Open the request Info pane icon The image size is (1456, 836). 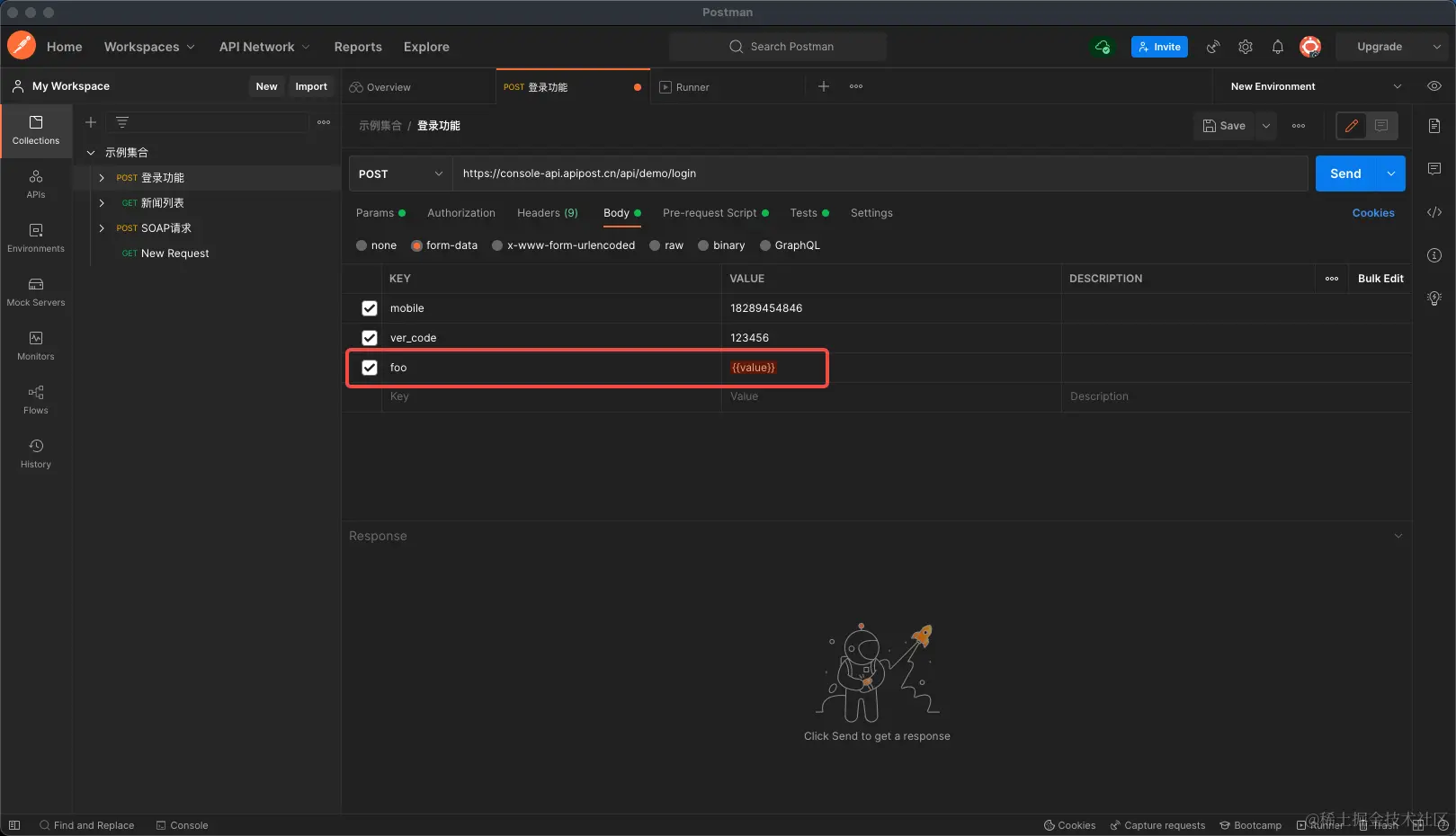tap(1434, 255)
